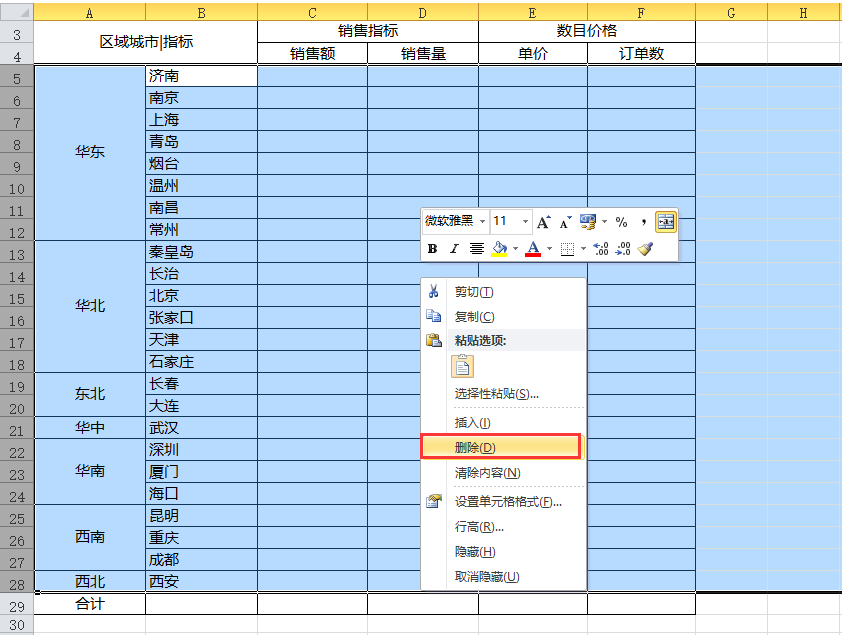Choose 清除内容(N) menu item

pyautogui.click(x=504, y=472)
